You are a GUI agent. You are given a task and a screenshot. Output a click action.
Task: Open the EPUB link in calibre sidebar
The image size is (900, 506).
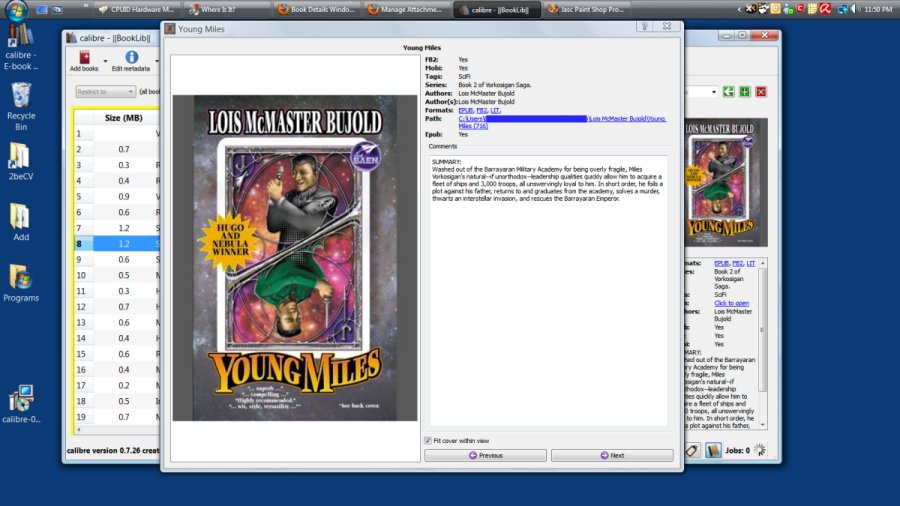[721, 263]
